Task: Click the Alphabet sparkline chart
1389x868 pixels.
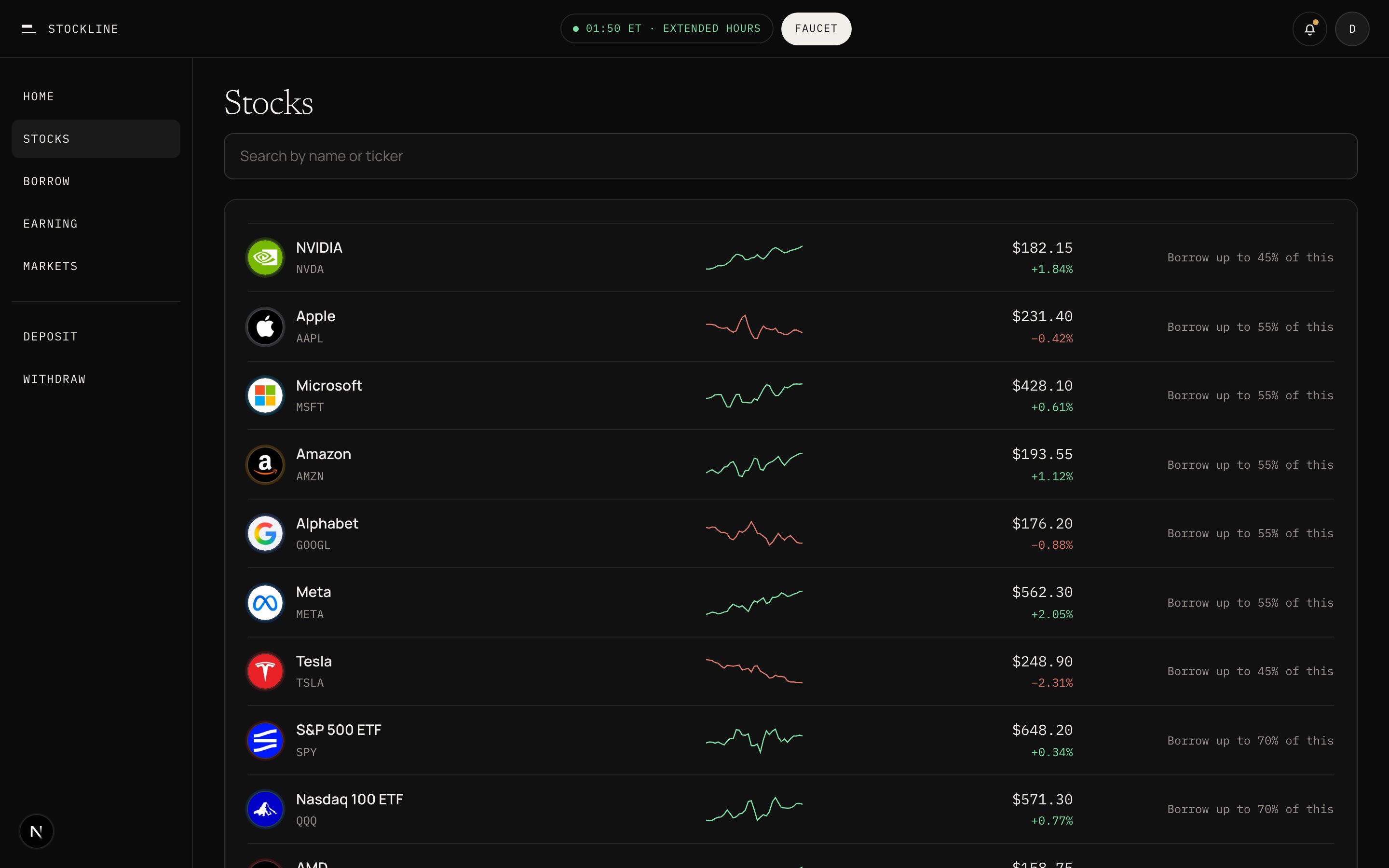Action: tap(754, 533)
